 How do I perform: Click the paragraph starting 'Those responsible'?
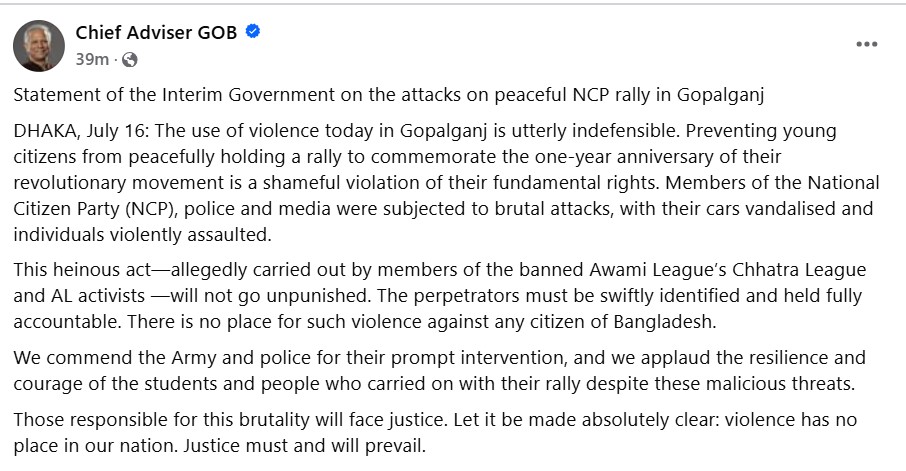coord(440,431)
